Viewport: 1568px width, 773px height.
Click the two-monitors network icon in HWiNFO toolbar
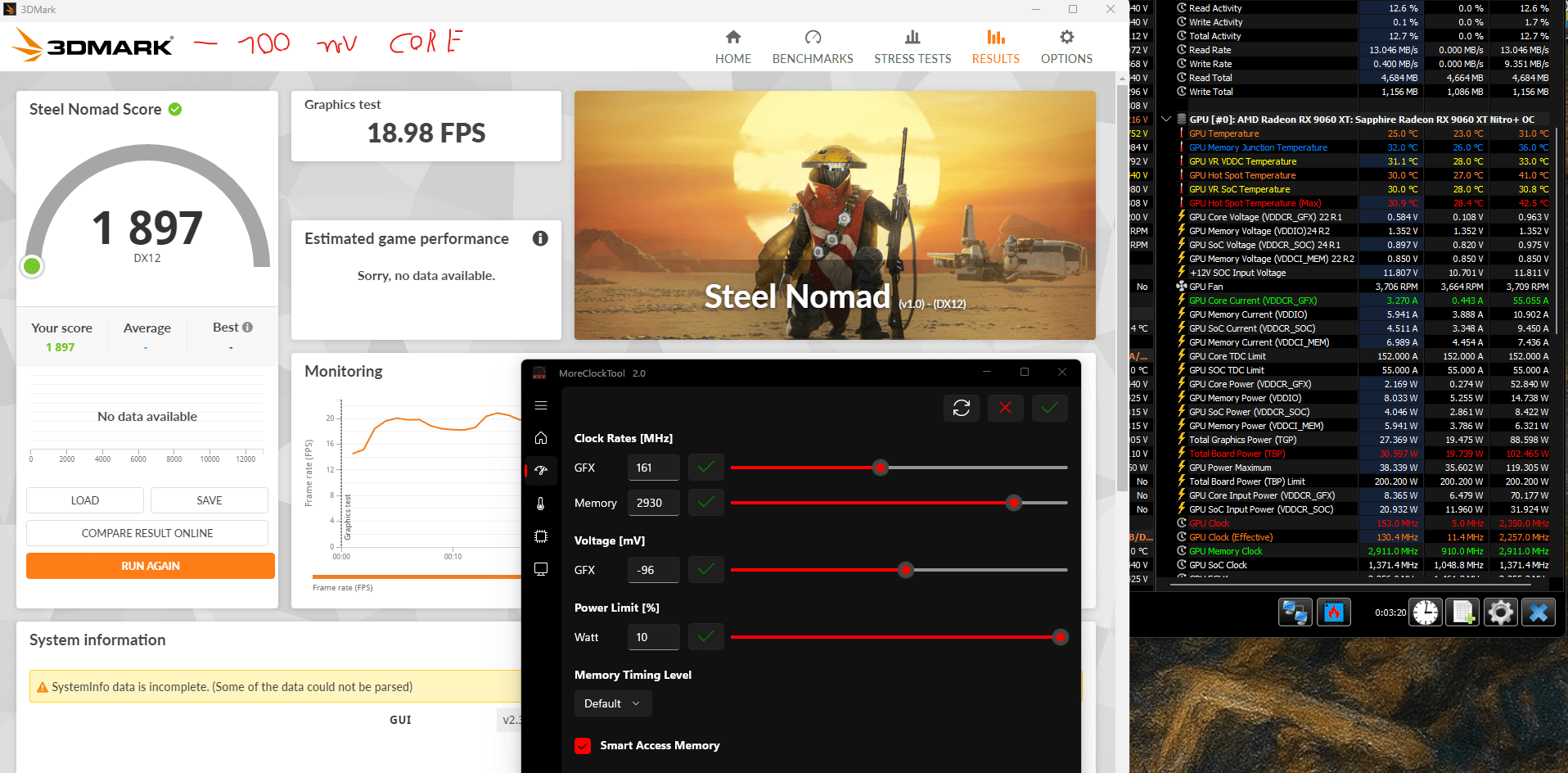click(1295, 613)
